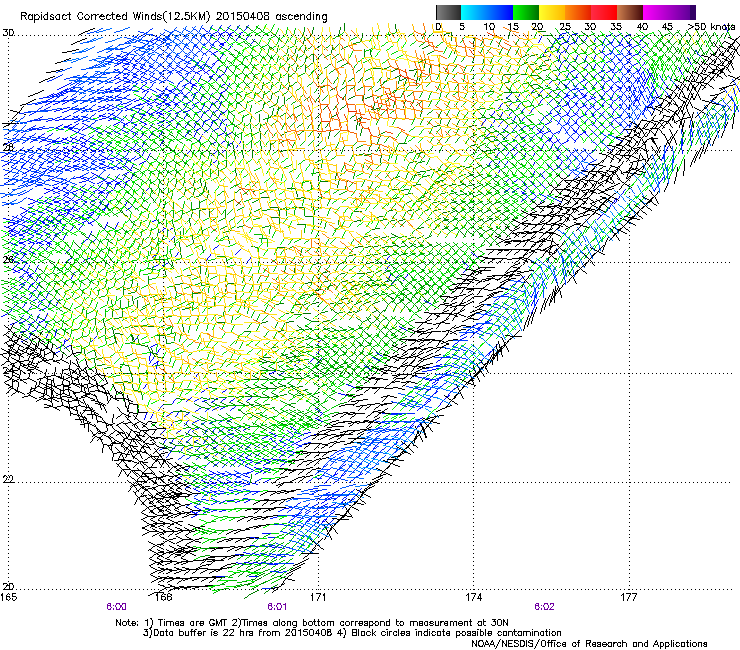Click the gray 0-5 knots color segment
Viewport: 740px width, 650px height.
(x=448, y=12)
